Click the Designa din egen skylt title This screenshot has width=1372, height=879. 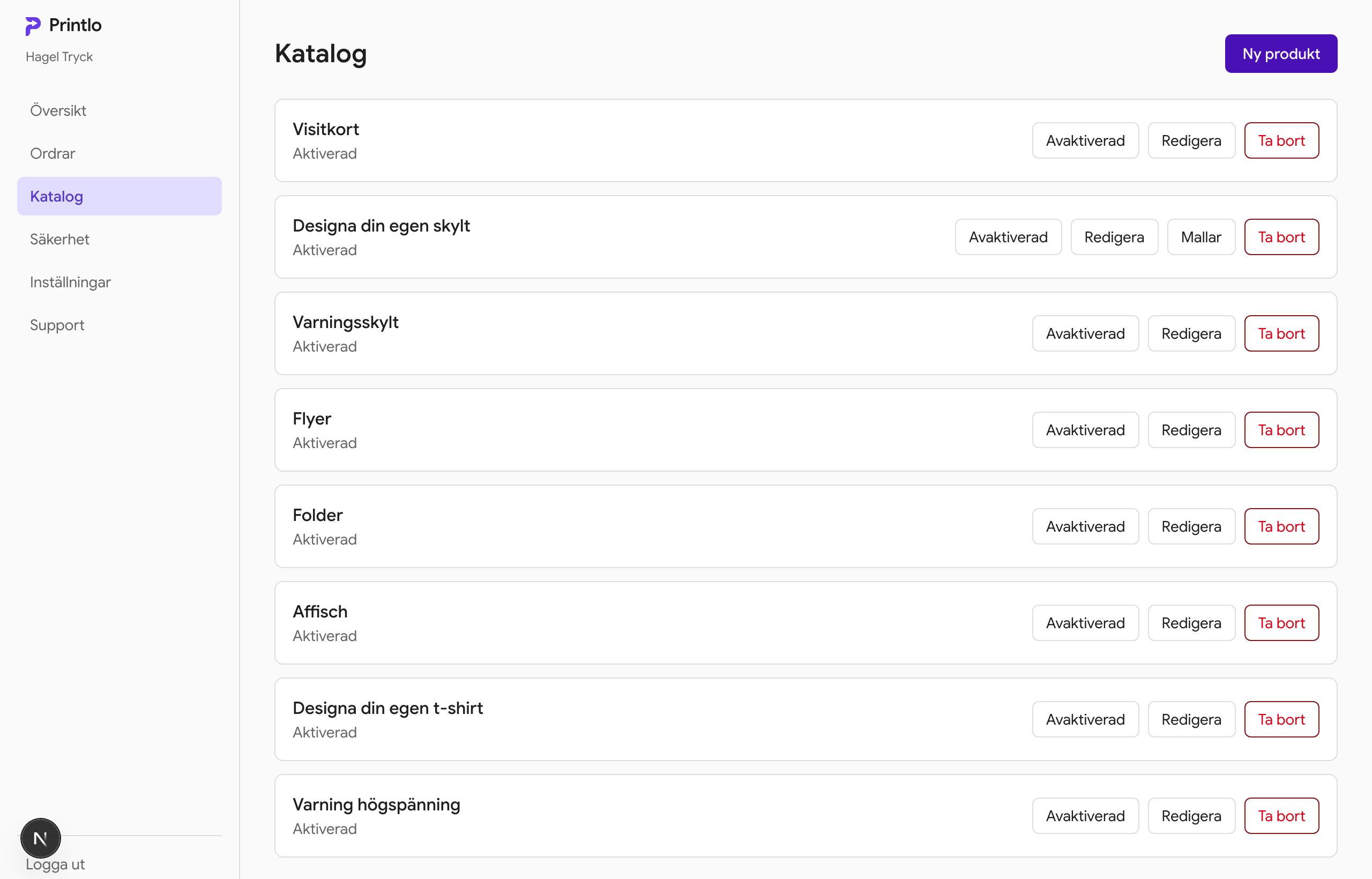pyautogui.click(x=381, y=226)
